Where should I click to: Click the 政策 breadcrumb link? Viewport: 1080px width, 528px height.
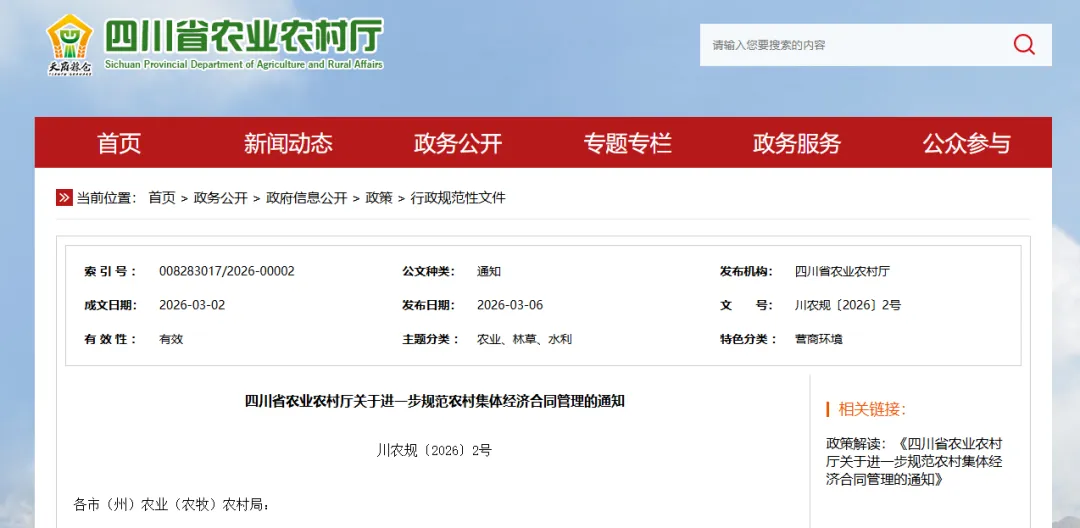379,198
